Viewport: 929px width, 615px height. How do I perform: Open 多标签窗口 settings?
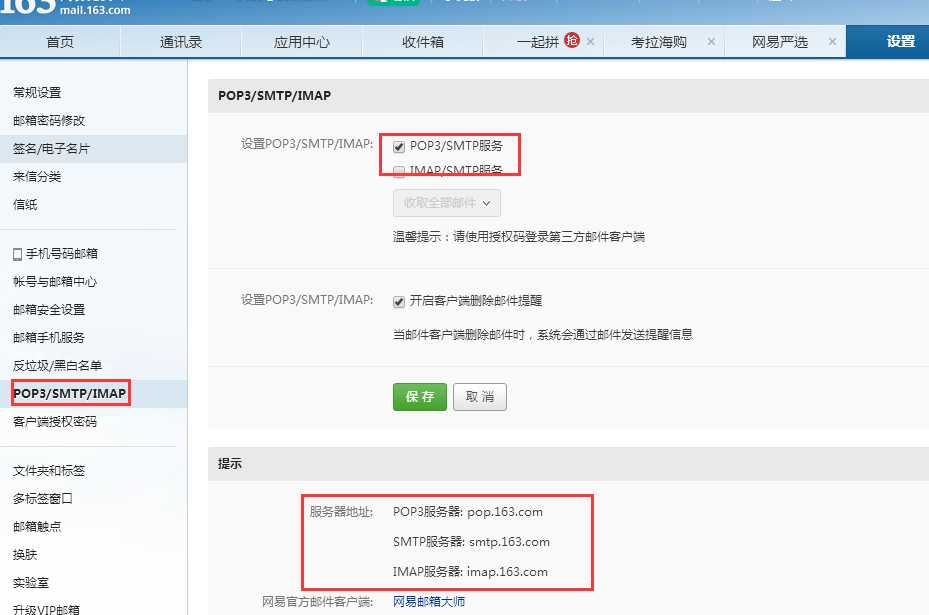click(x=43, y=499)
